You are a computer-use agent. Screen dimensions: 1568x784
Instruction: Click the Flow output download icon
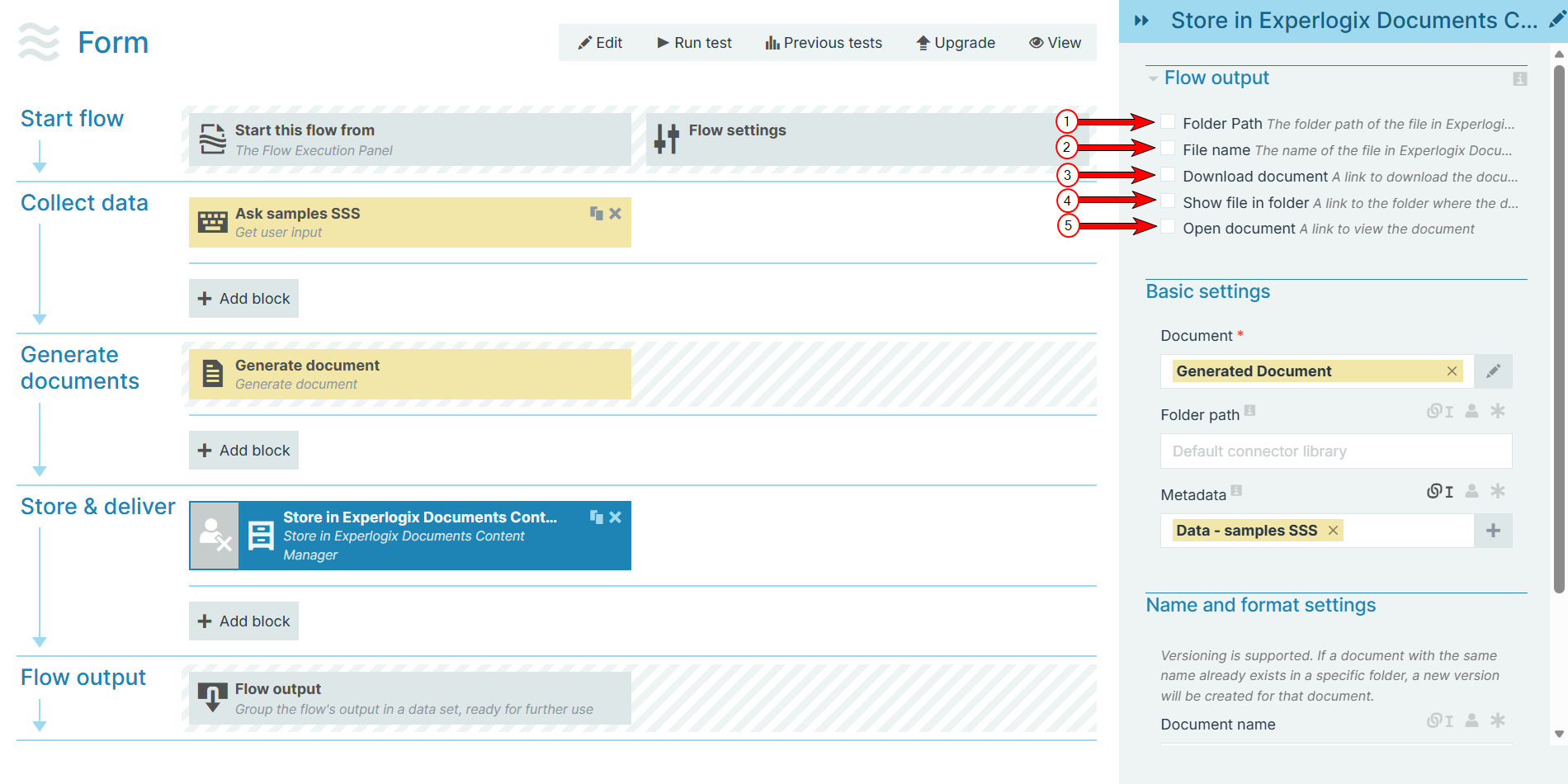coord(213,697)
